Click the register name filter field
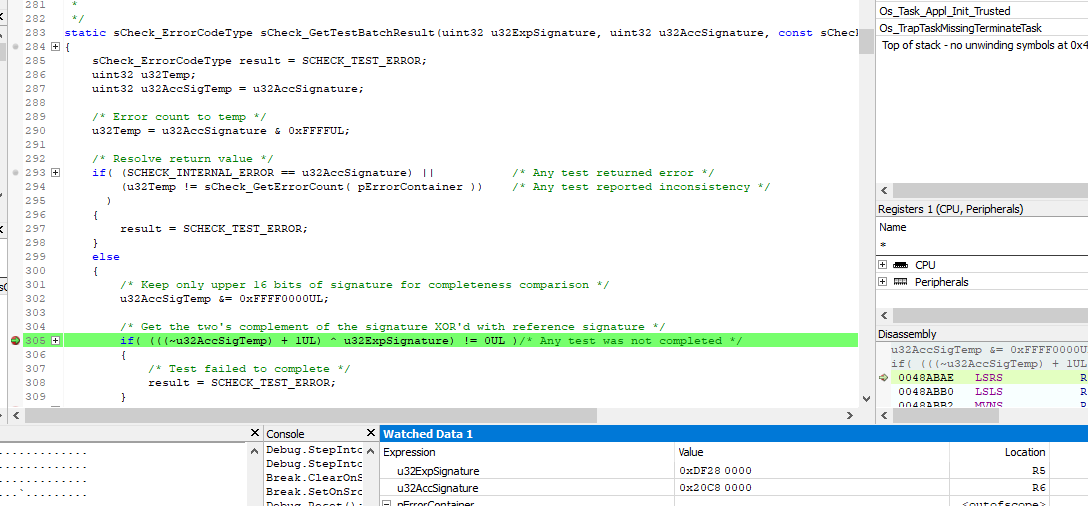 click(x=982, y=245)
